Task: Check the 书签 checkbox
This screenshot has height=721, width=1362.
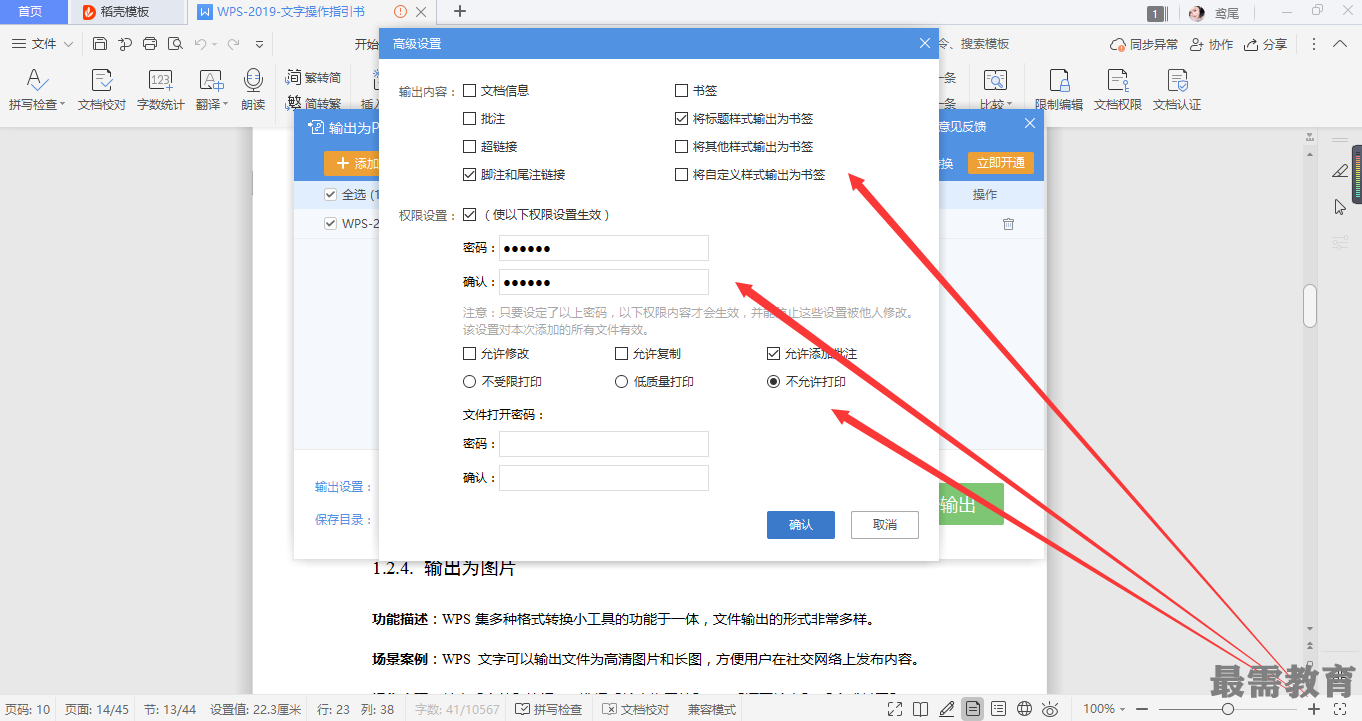Action: click(681, 90)
